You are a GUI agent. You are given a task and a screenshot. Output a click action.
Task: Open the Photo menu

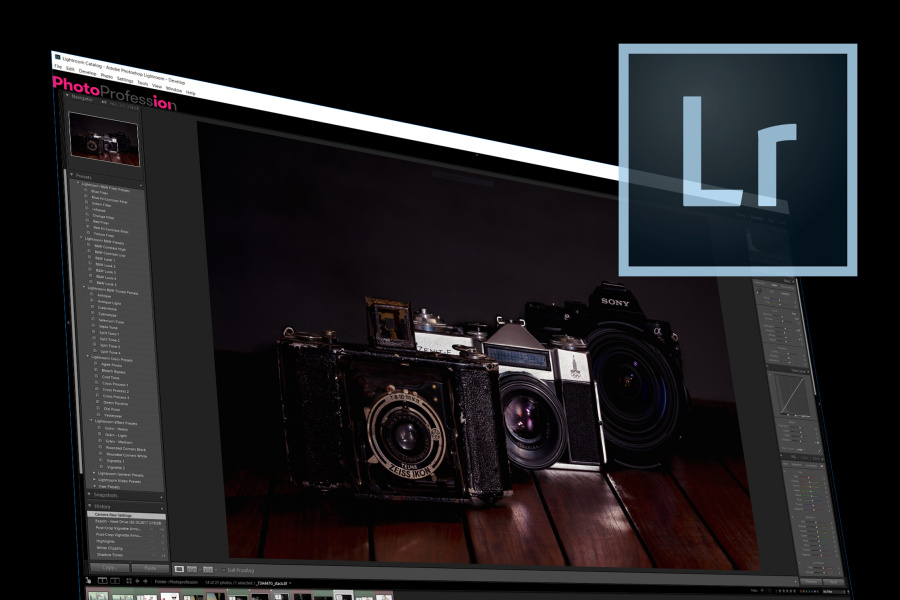coord(107,75)
